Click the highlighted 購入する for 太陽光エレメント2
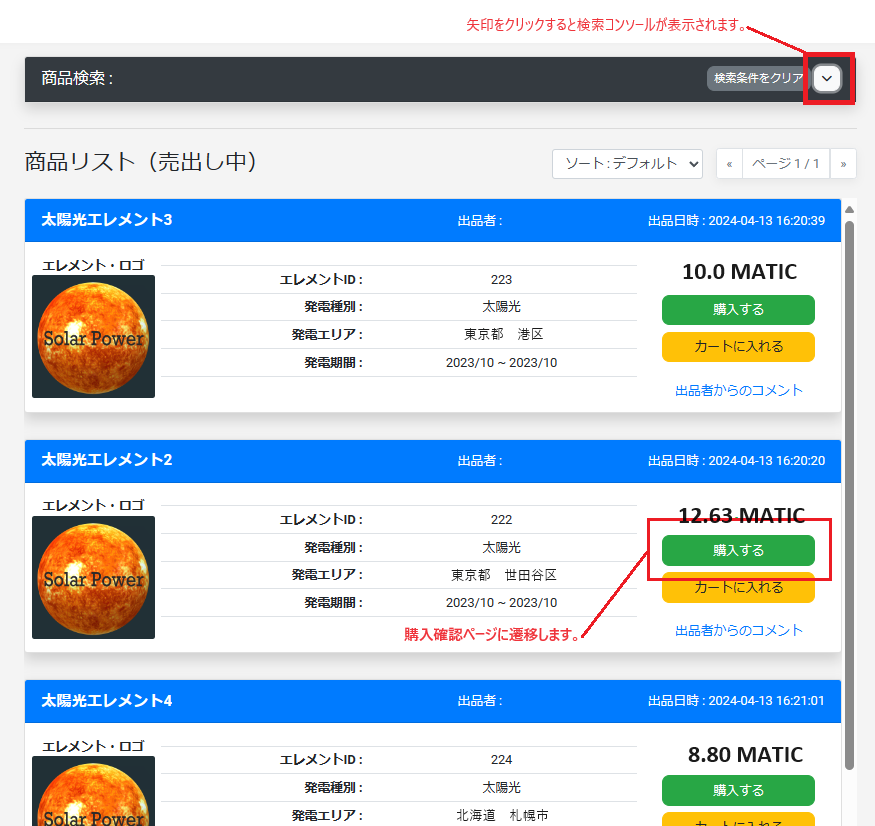This screenshot has width=875, height=826. (738, 551)
